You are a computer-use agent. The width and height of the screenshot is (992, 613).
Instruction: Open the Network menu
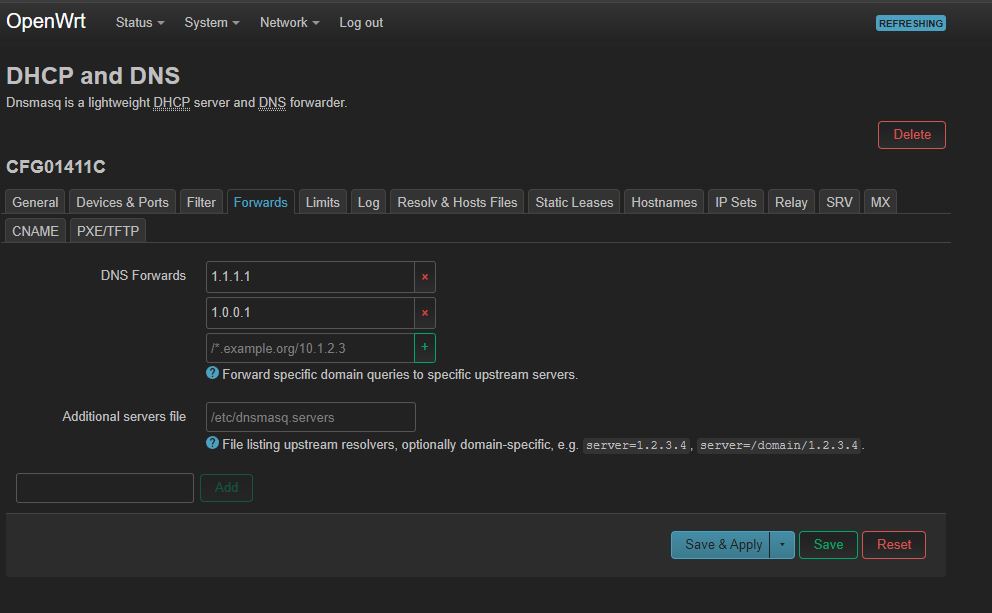click(x=286, y=22)
